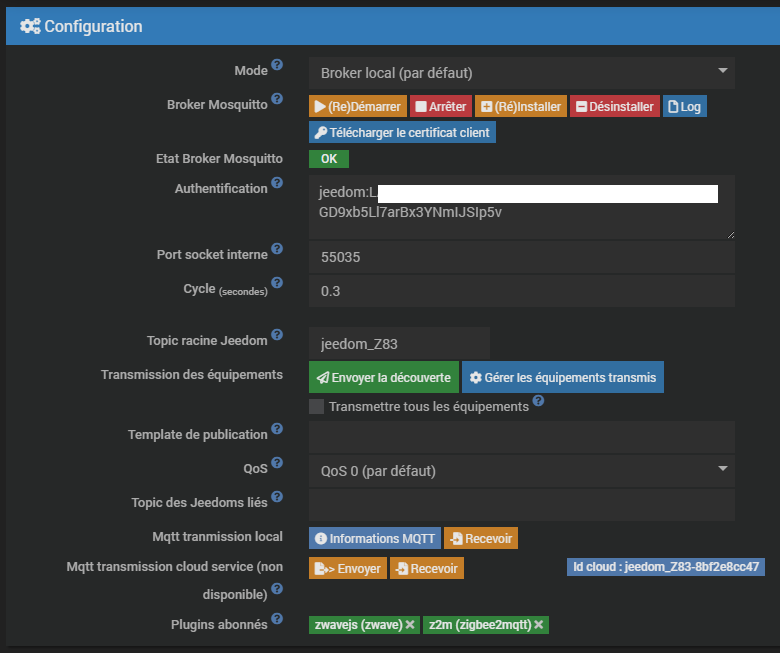Expand the QoS 0 (par défaut) dropdown
780x653 pixels.
point(521,471)
